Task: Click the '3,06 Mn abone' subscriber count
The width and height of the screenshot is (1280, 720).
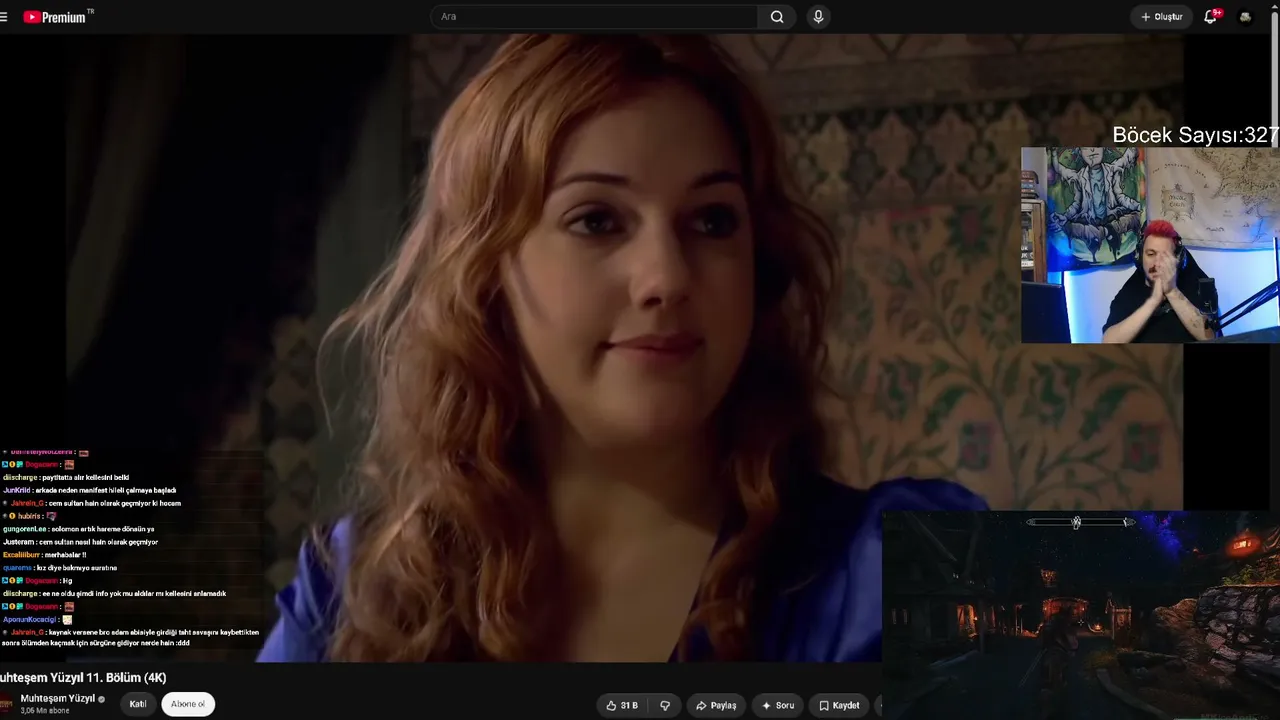Action: (x=45, y=711)
